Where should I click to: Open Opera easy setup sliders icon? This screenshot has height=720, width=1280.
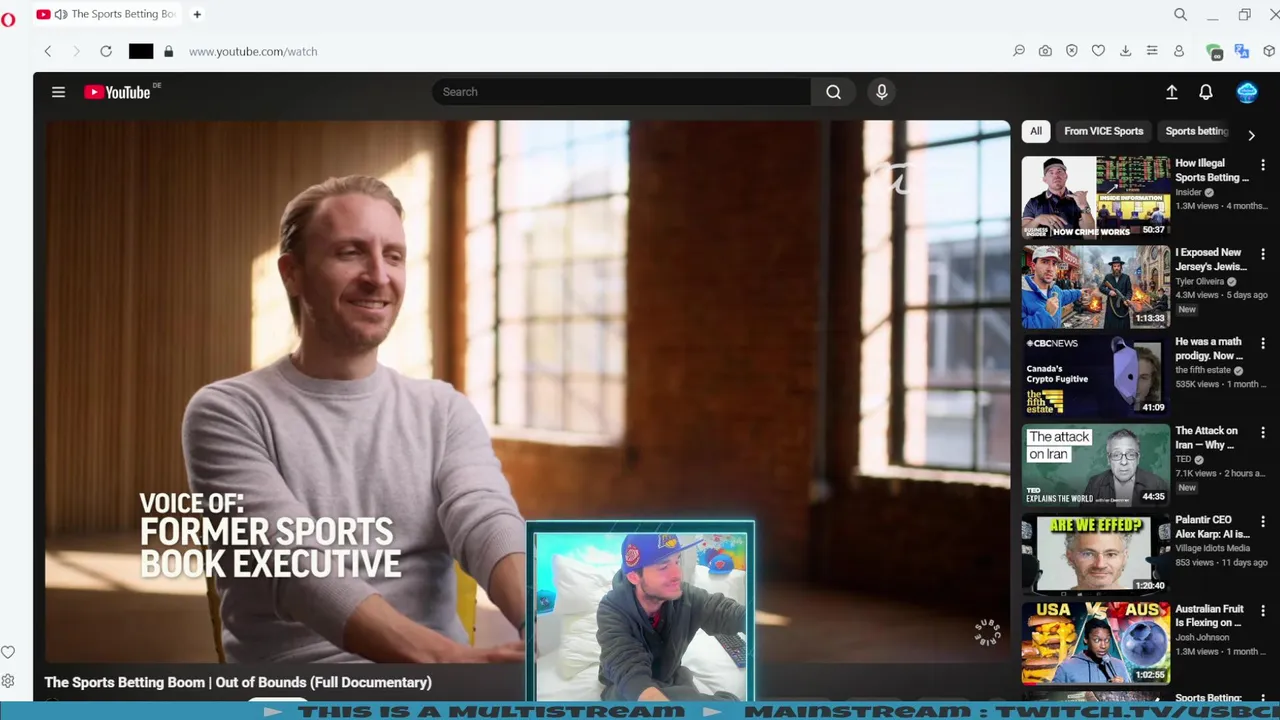click(x=1152, y=51)
